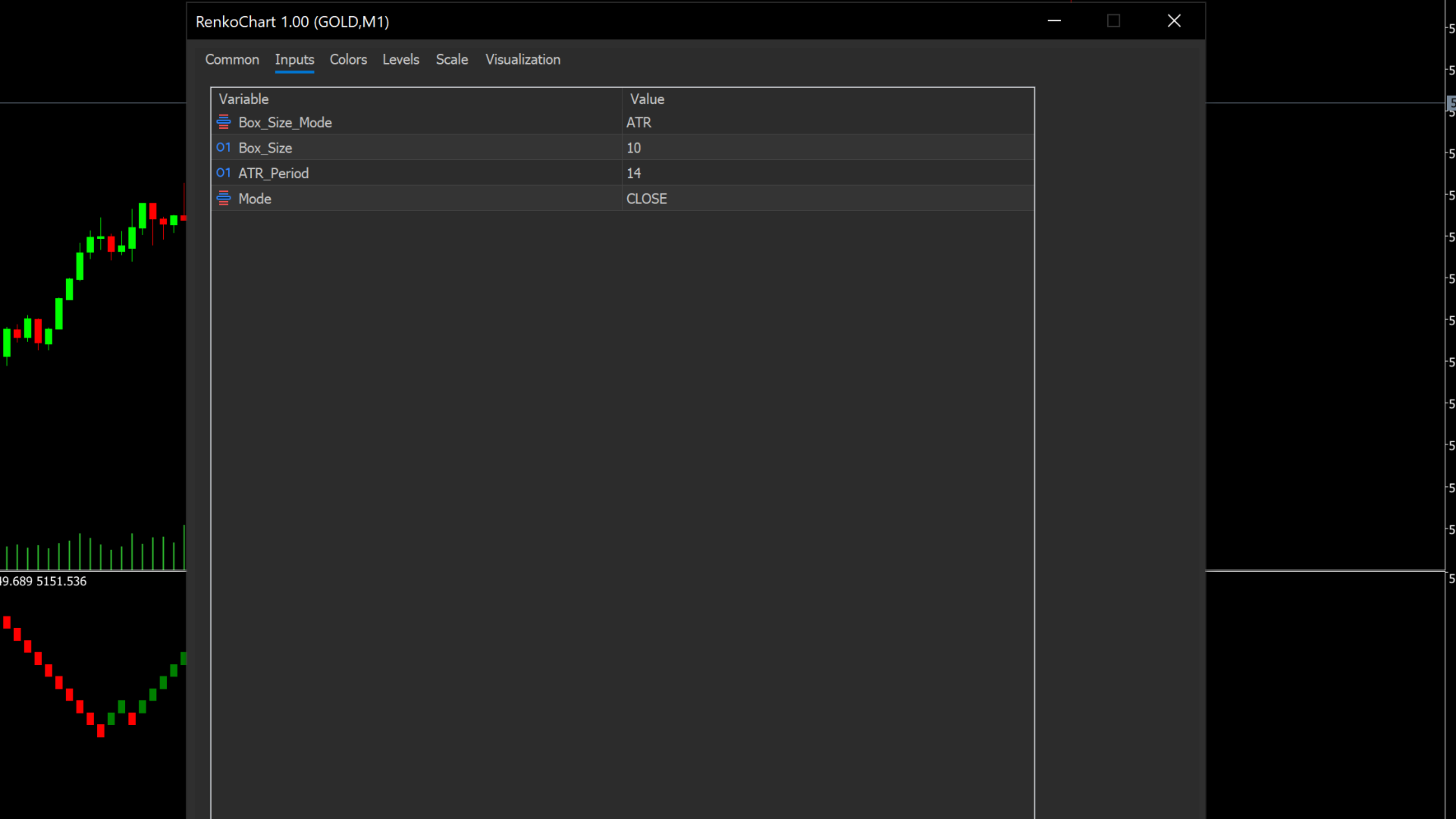Select the Inputs tab
Screen dimensions: 1456x819
[294, 59]
